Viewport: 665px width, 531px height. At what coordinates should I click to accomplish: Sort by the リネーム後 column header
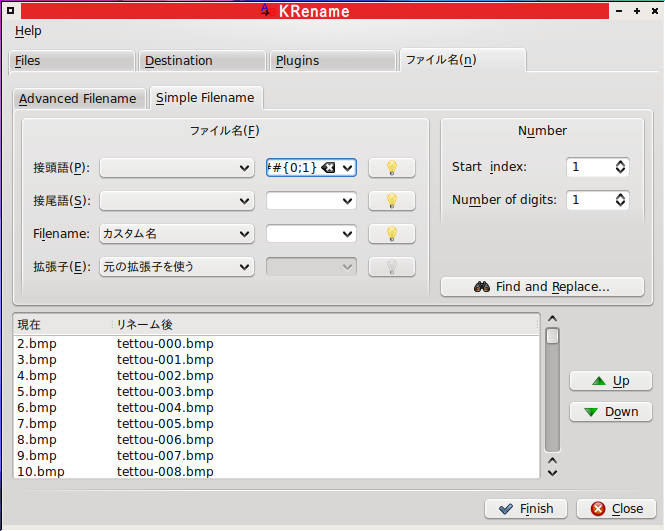click(x=326, y=324)
